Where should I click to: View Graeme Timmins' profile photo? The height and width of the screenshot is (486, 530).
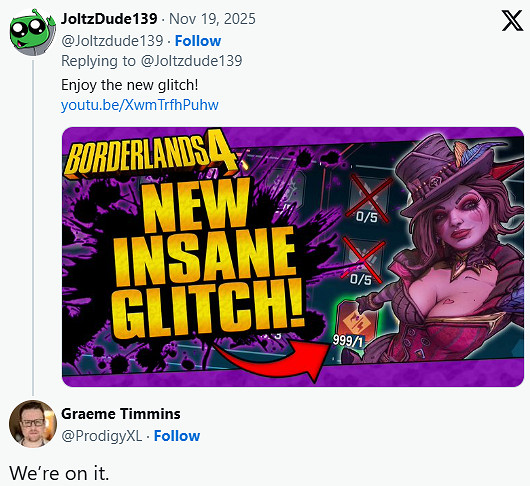coord(32,424)
